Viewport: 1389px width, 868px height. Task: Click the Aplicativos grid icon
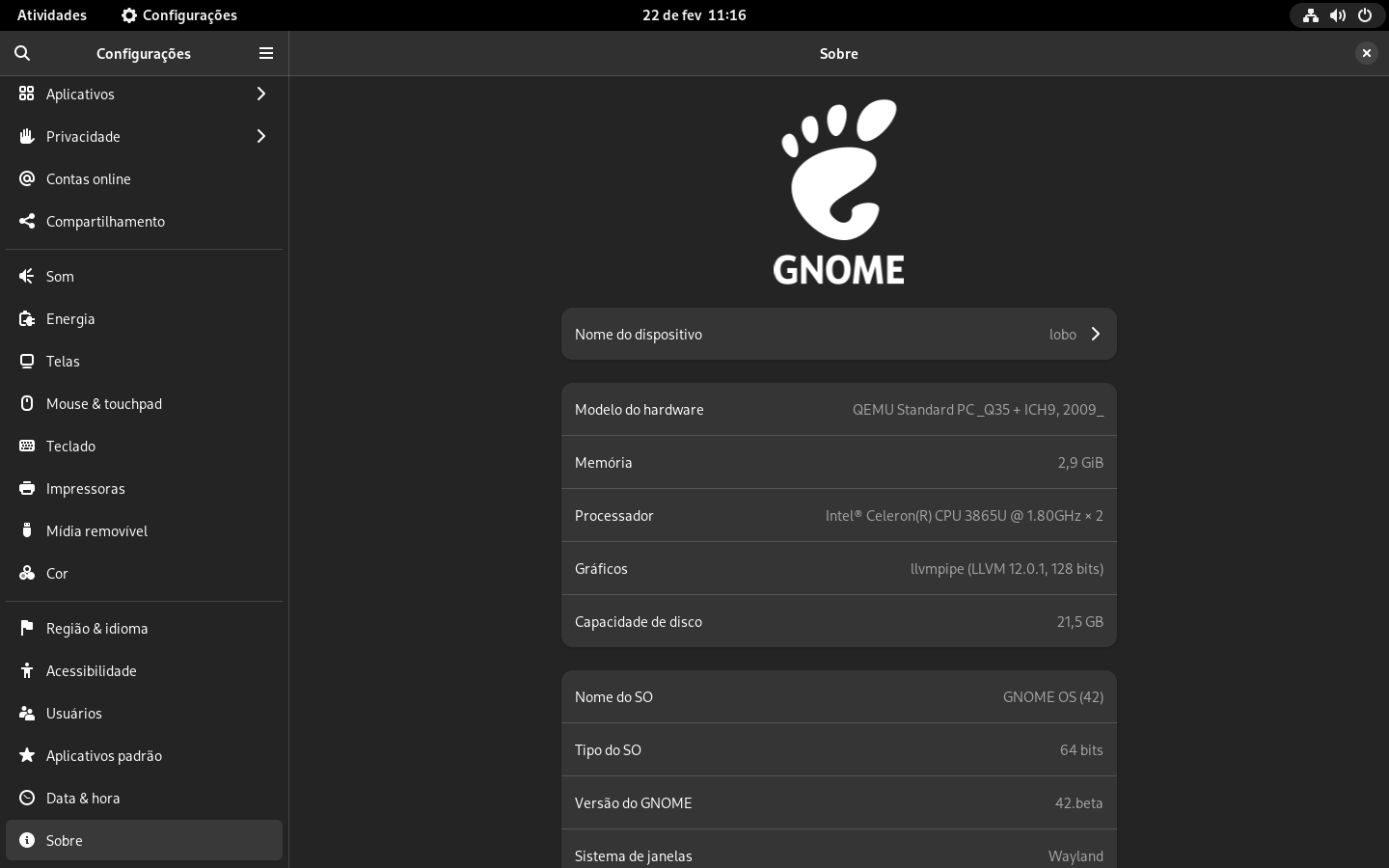(x=27, y=94)
